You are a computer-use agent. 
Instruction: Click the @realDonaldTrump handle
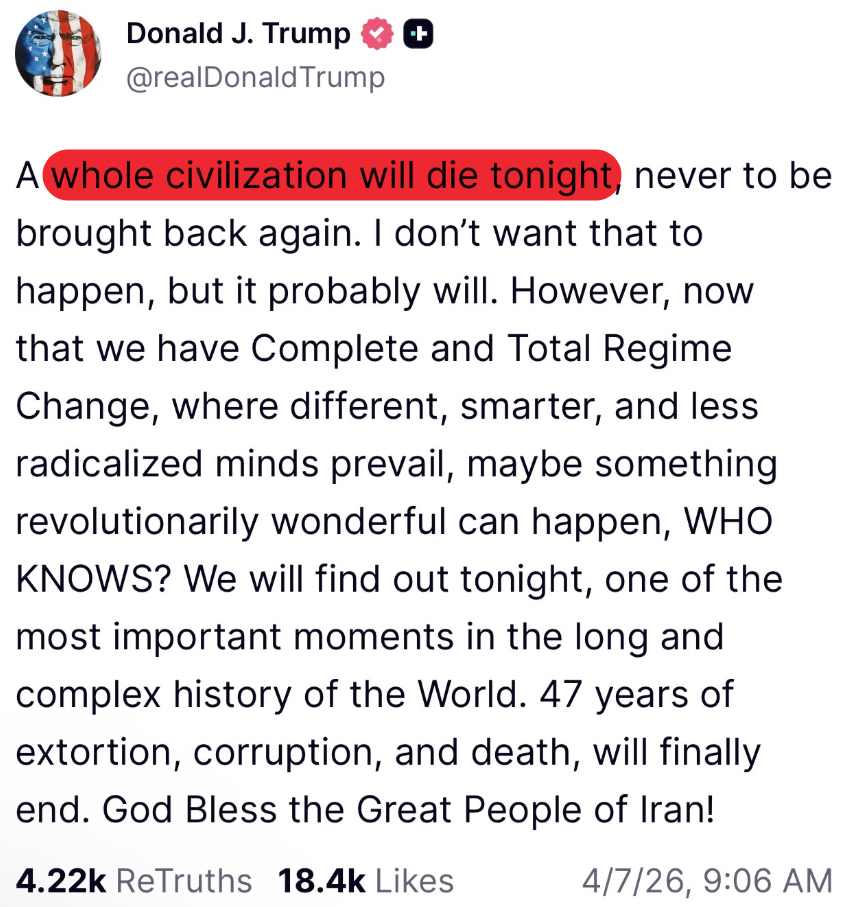click(x=255, y=77)
